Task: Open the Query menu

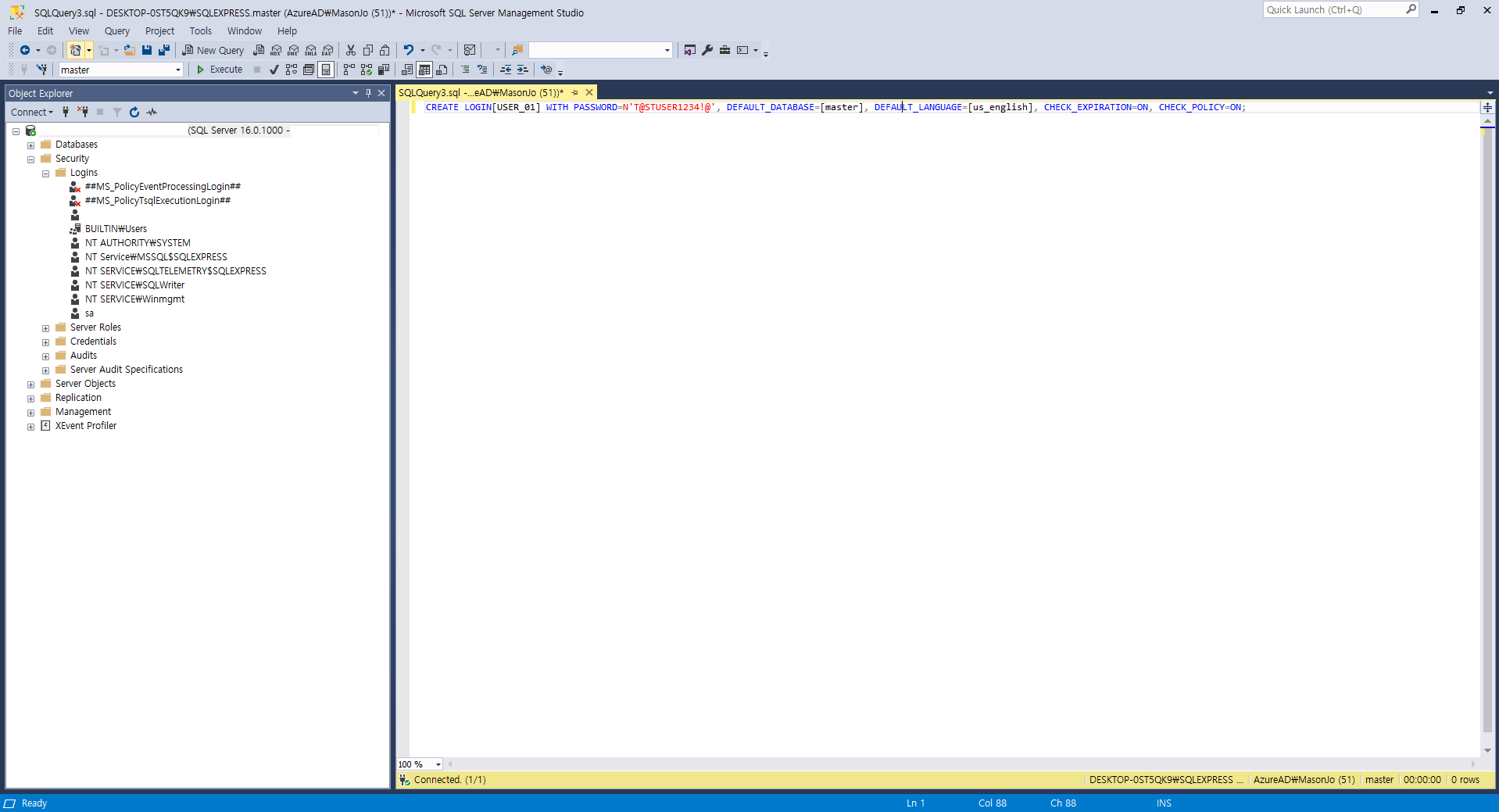Action: click(117, 31)
